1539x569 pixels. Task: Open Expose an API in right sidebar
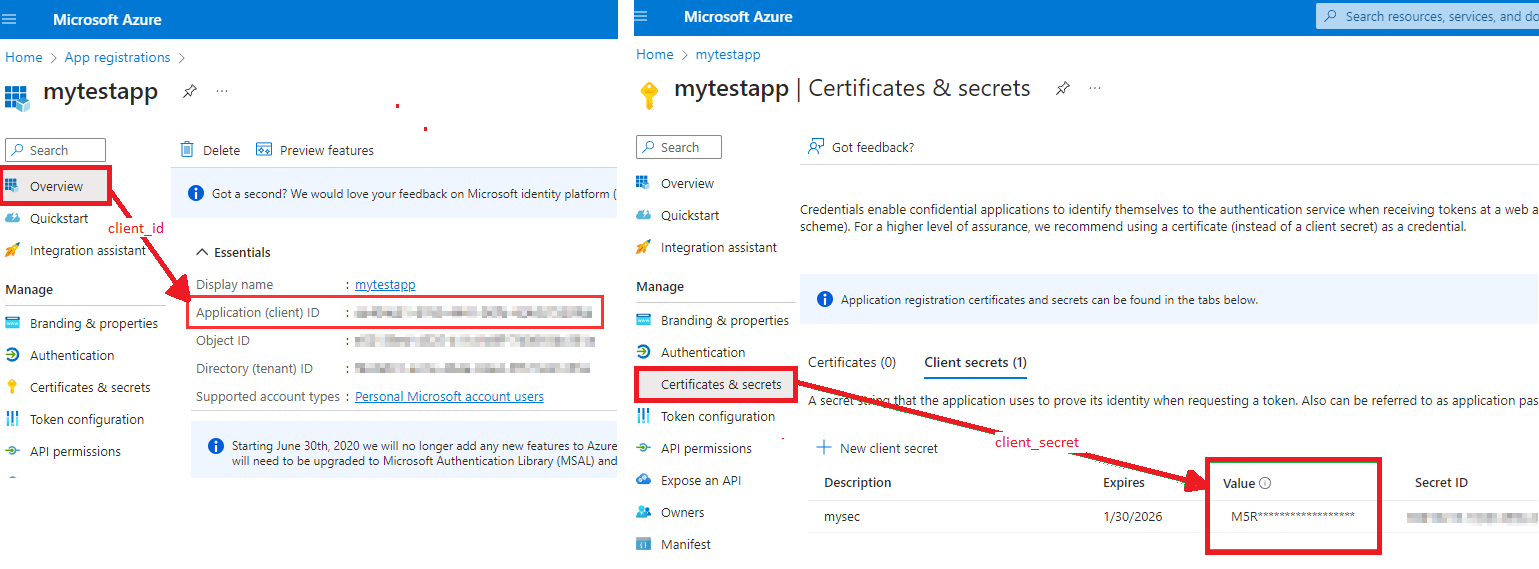pyautogui.click(x=701, y=480)
